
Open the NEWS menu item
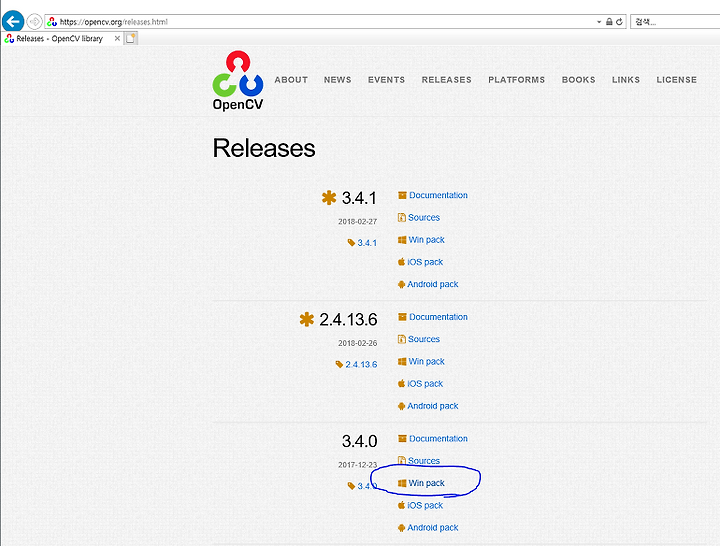[338, 80]
